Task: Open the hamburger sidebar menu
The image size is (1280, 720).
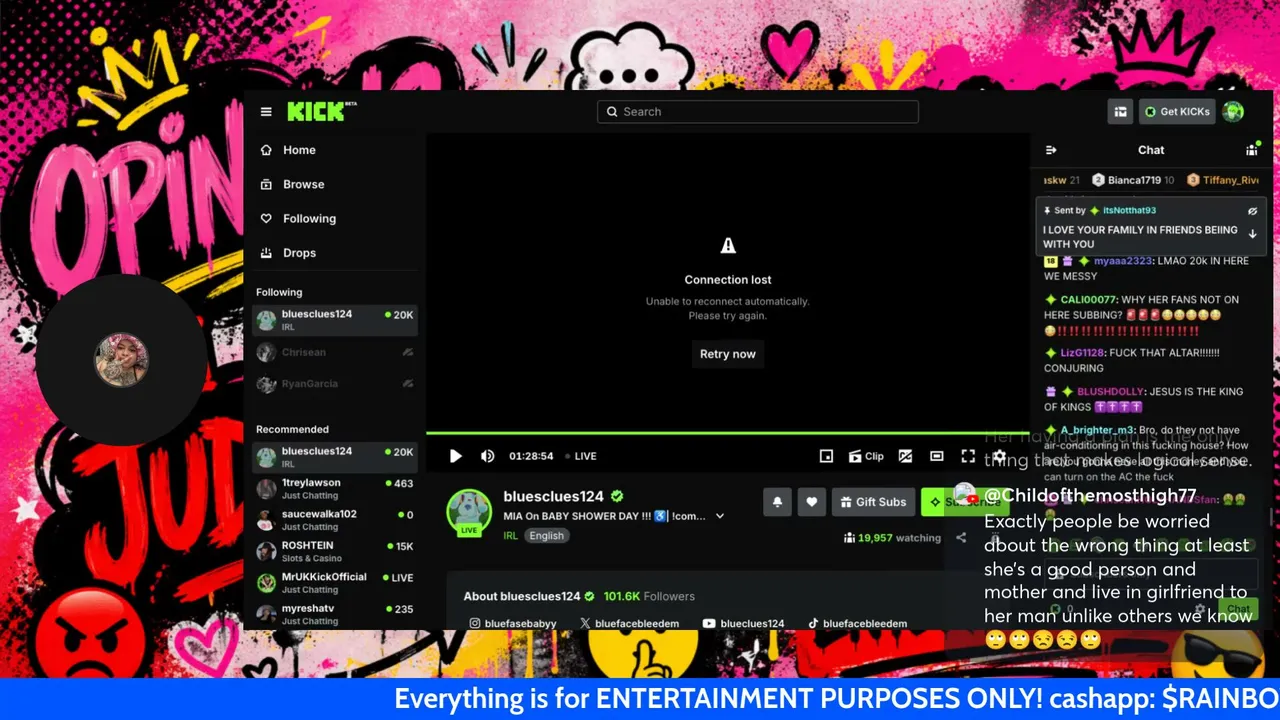Action: (266, 112)
